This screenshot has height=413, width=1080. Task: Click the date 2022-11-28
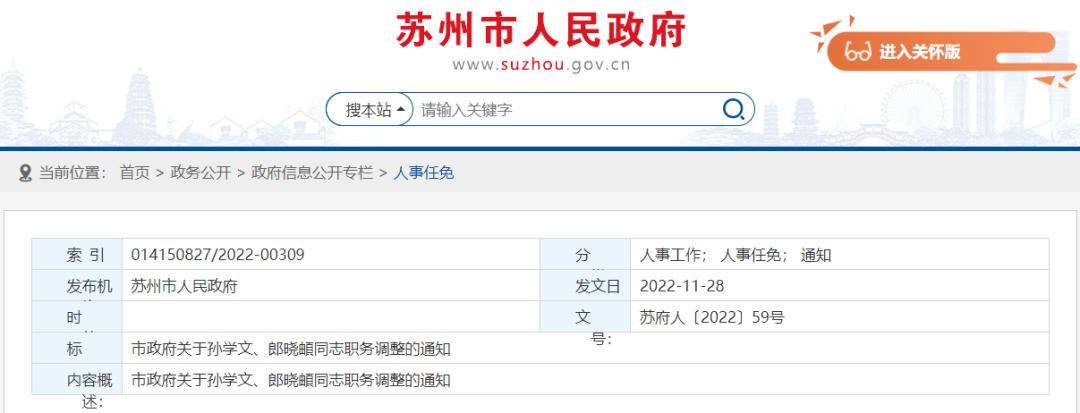point(682,286)
